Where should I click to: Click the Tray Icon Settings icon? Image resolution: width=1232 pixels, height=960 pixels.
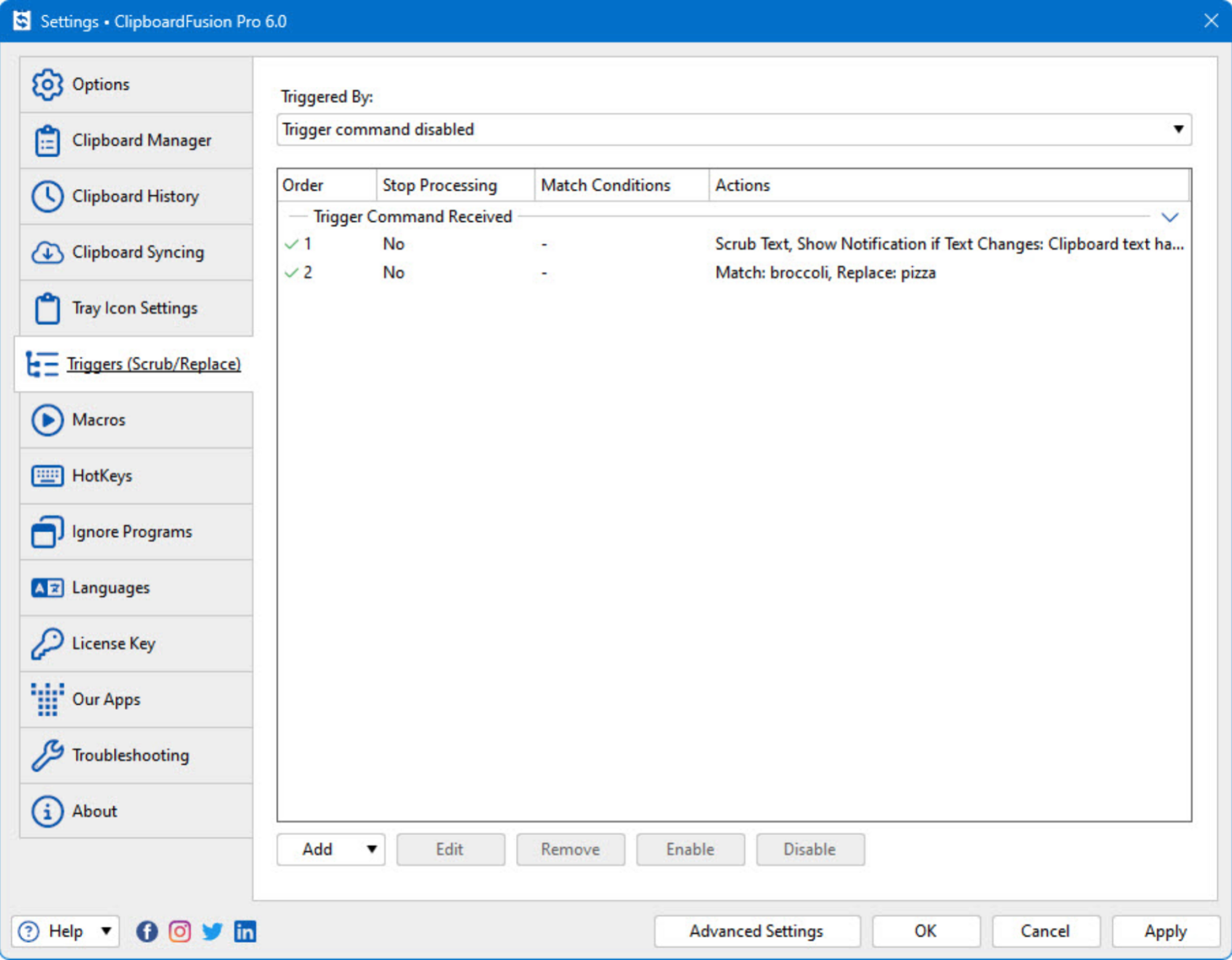[47, 308]
